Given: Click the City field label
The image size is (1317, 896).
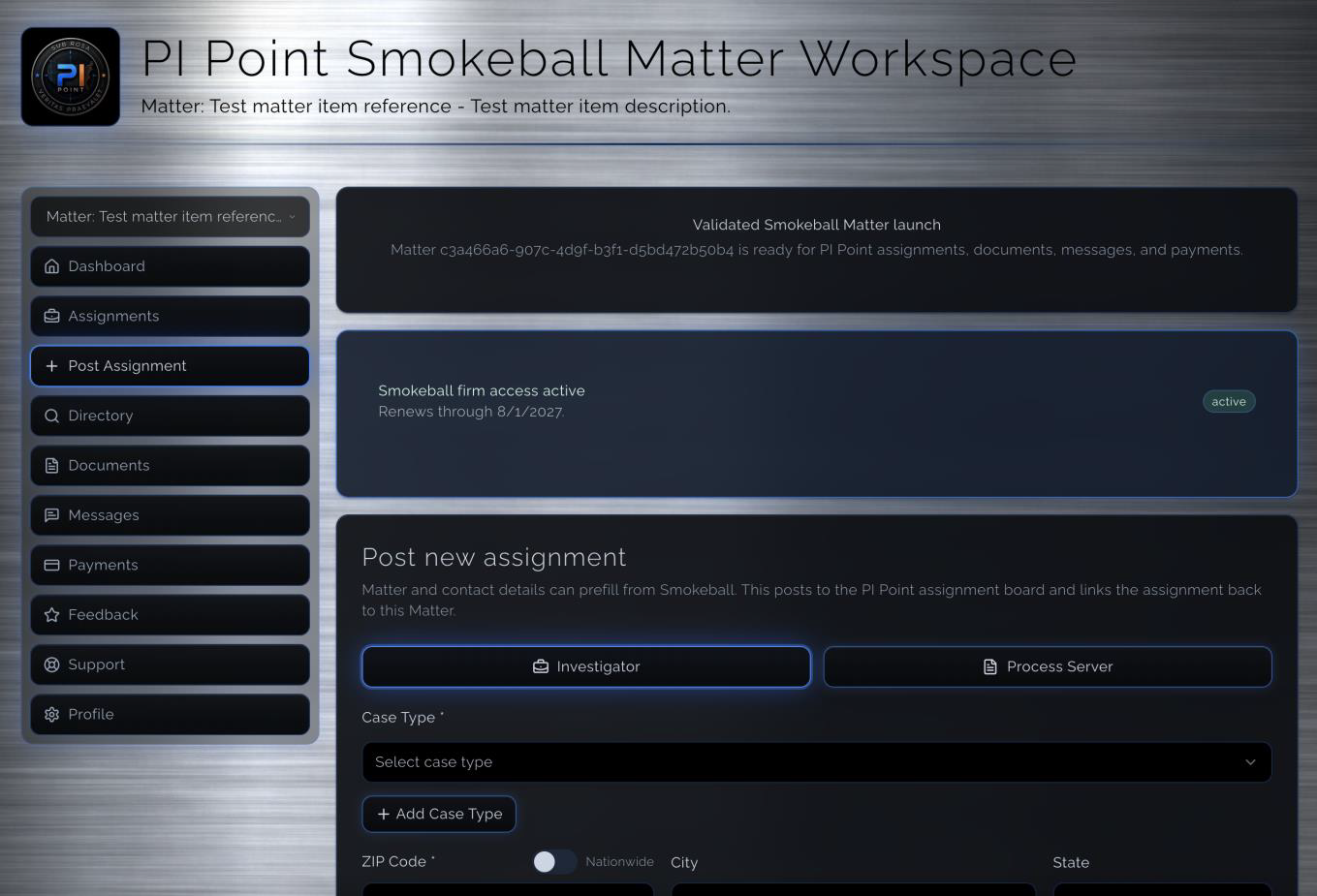Looking at the screenshot, I should point(684,862).
